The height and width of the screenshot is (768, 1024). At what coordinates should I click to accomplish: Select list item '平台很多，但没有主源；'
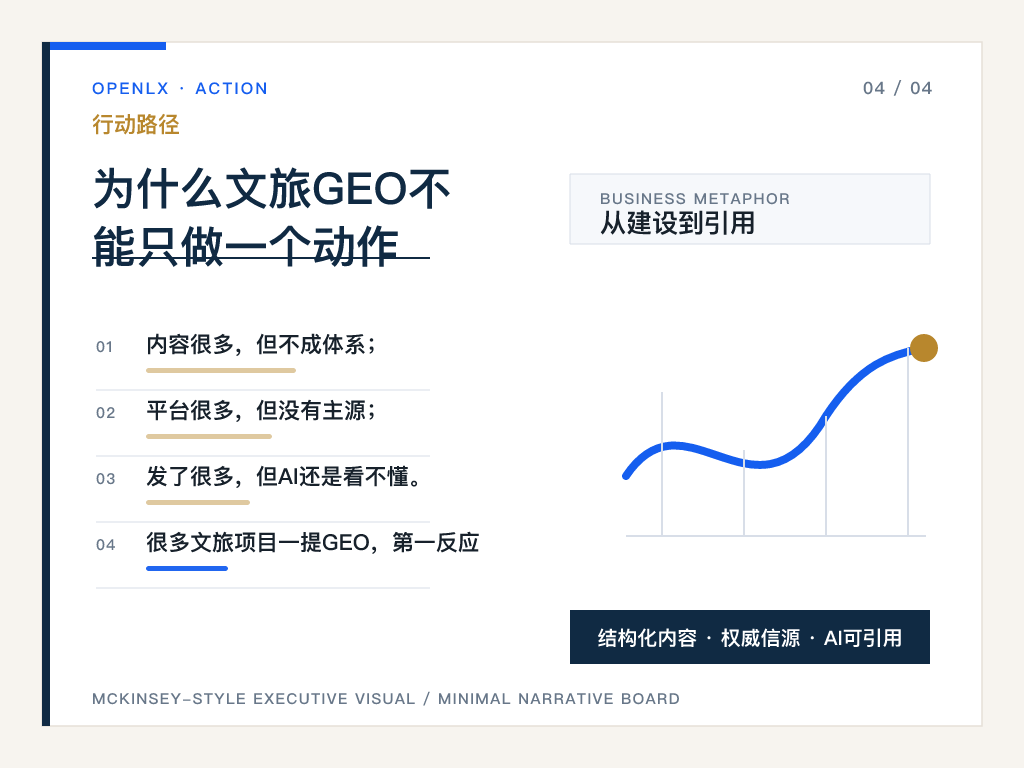(x=261, y=410)
